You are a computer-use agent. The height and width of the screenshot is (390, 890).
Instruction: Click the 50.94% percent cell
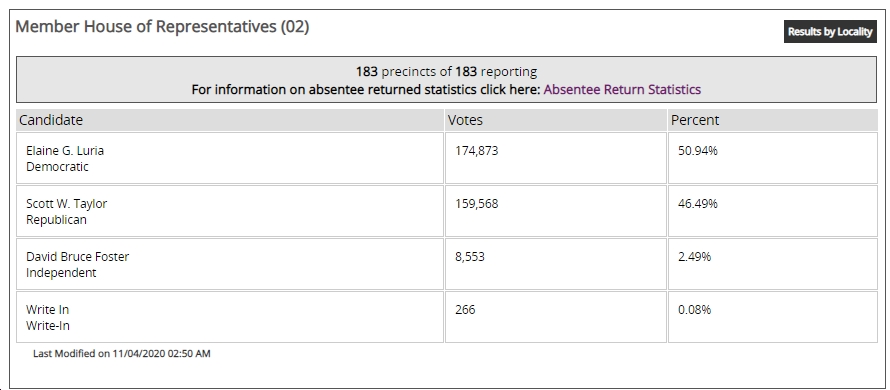click(x=773, y=158)
